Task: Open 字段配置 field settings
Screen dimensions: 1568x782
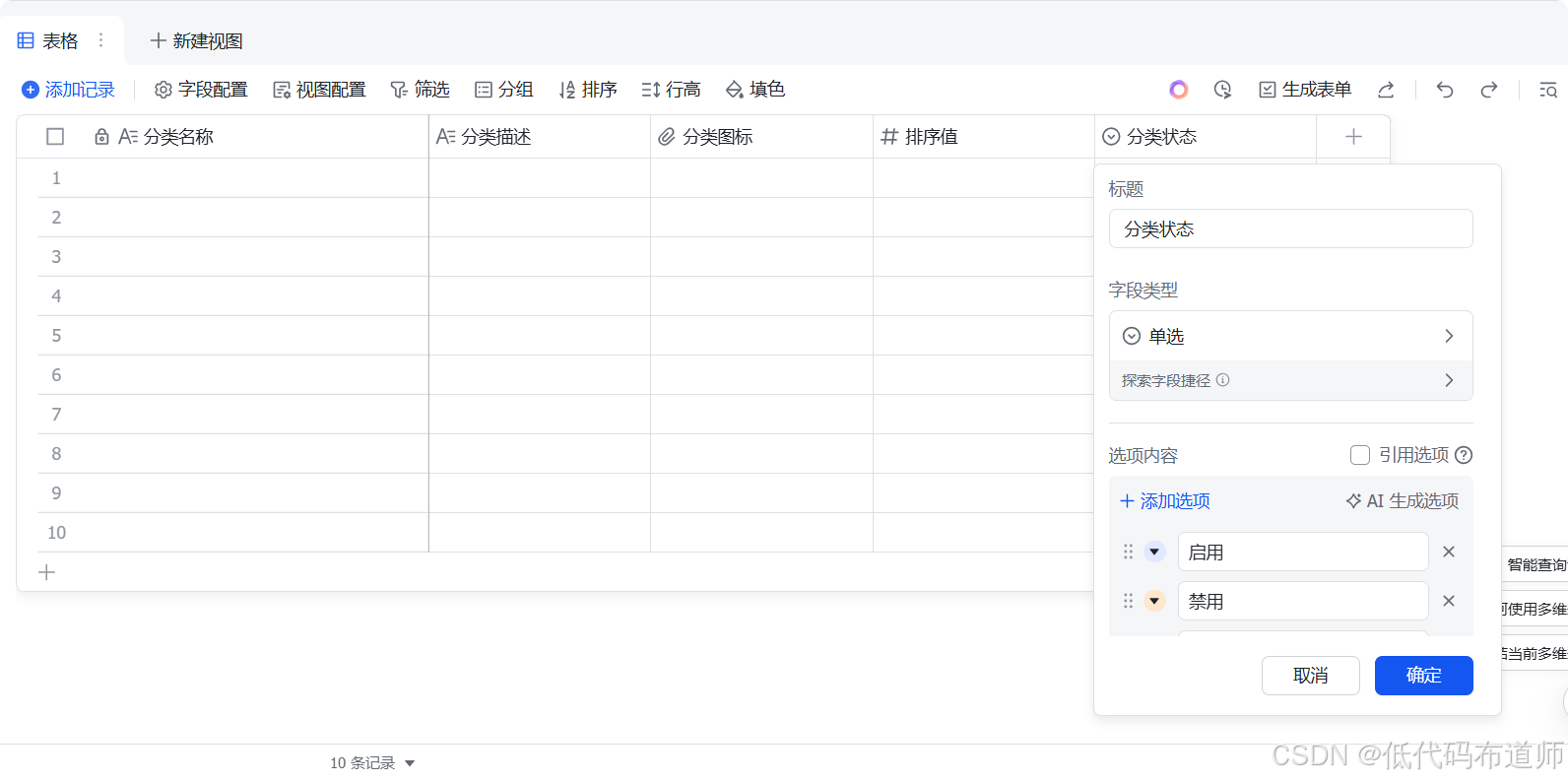Action: pyautogui.click(x=201, y=90)
